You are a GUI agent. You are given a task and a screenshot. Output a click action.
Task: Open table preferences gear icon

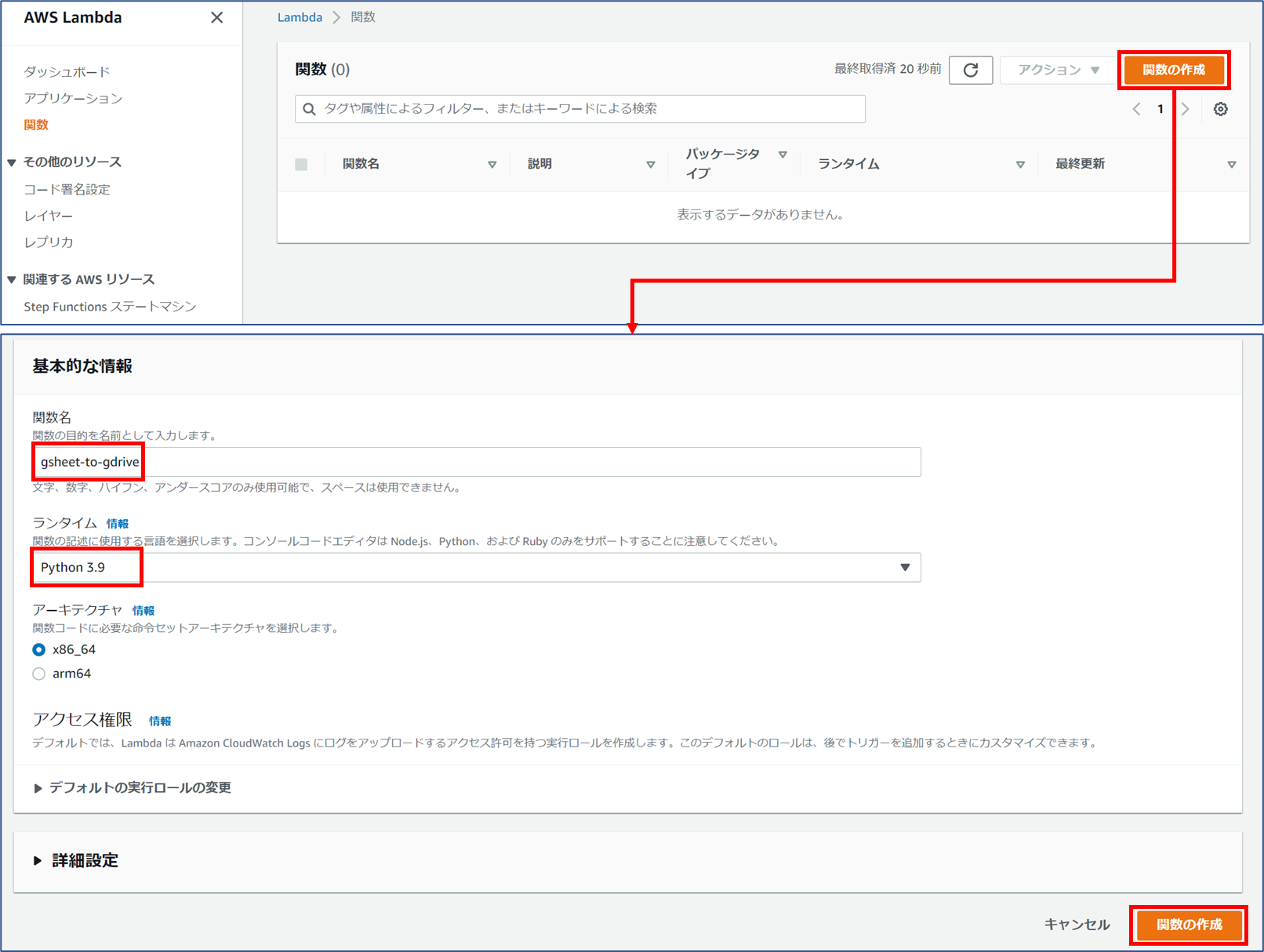(x=1221, y=109)
